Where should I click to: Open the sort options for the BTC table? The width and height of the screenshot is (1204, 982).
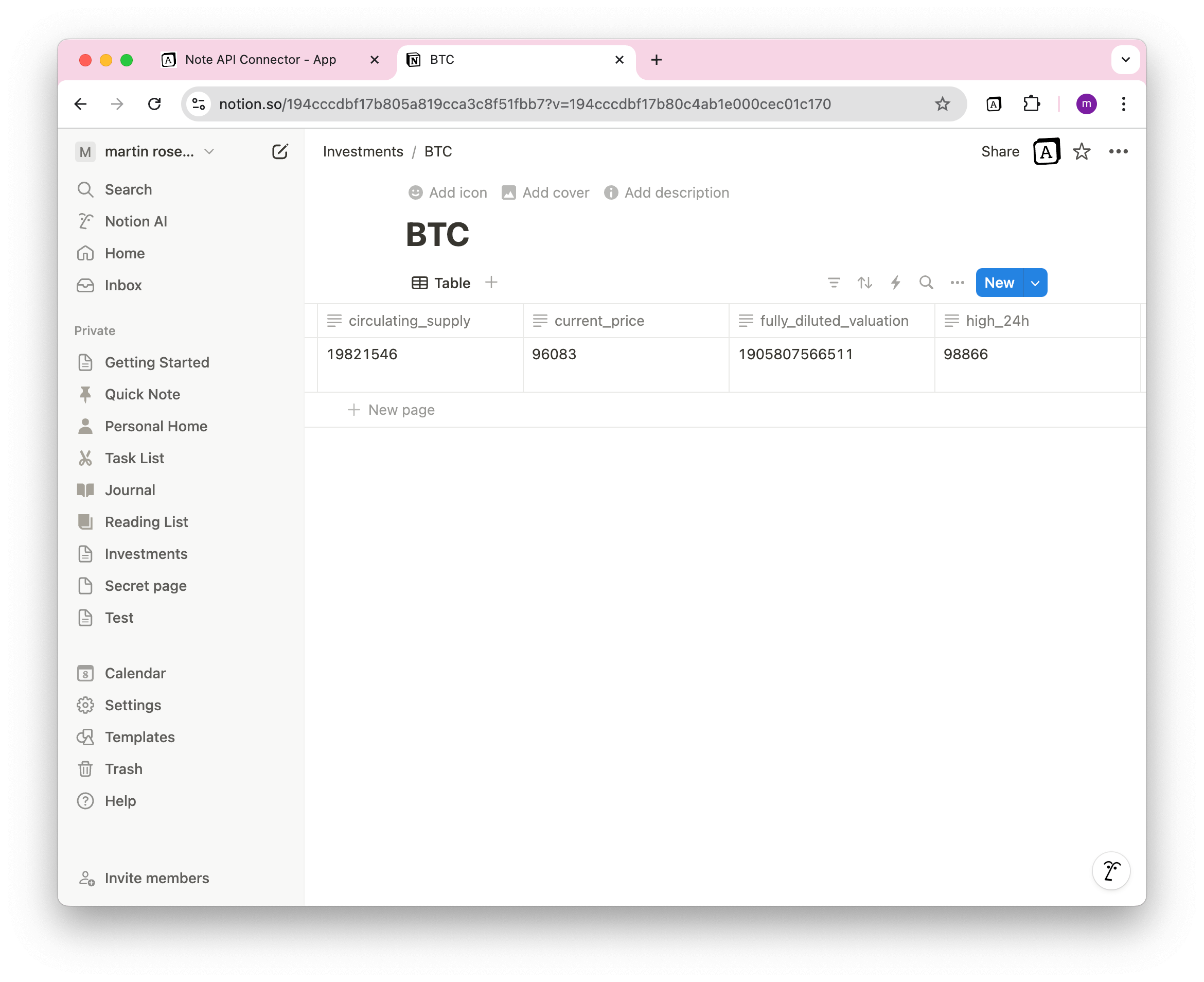coord(865,282)
